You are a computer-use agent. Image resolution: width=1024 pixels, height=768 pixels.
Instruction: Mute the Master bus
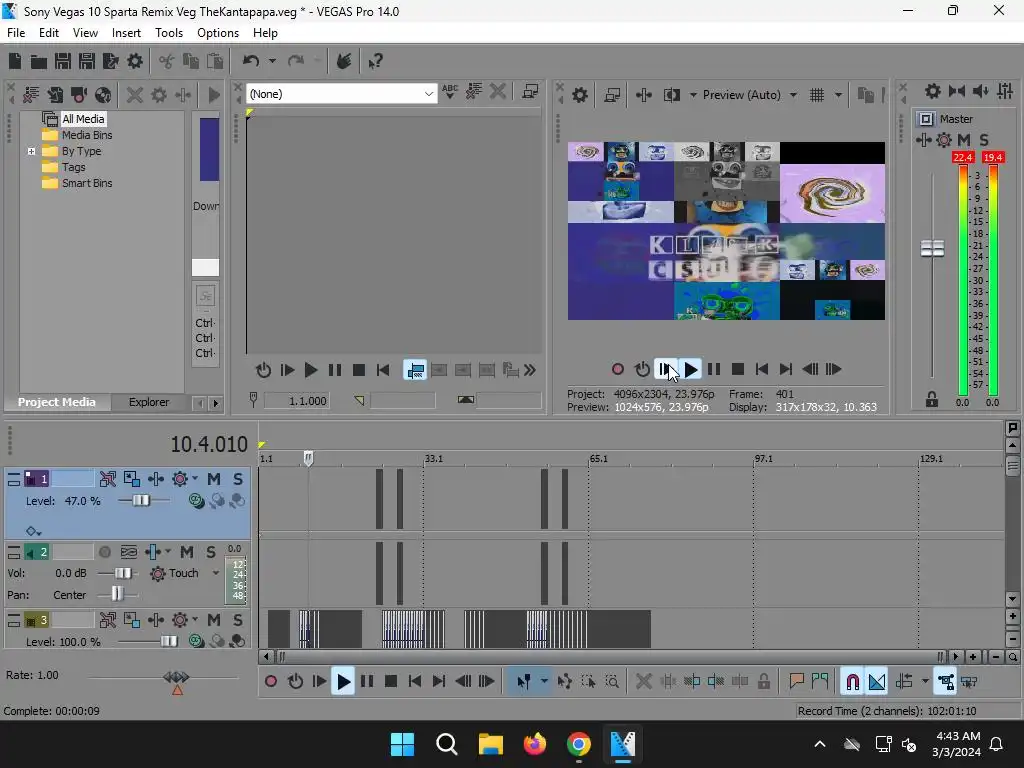[963, 140]
